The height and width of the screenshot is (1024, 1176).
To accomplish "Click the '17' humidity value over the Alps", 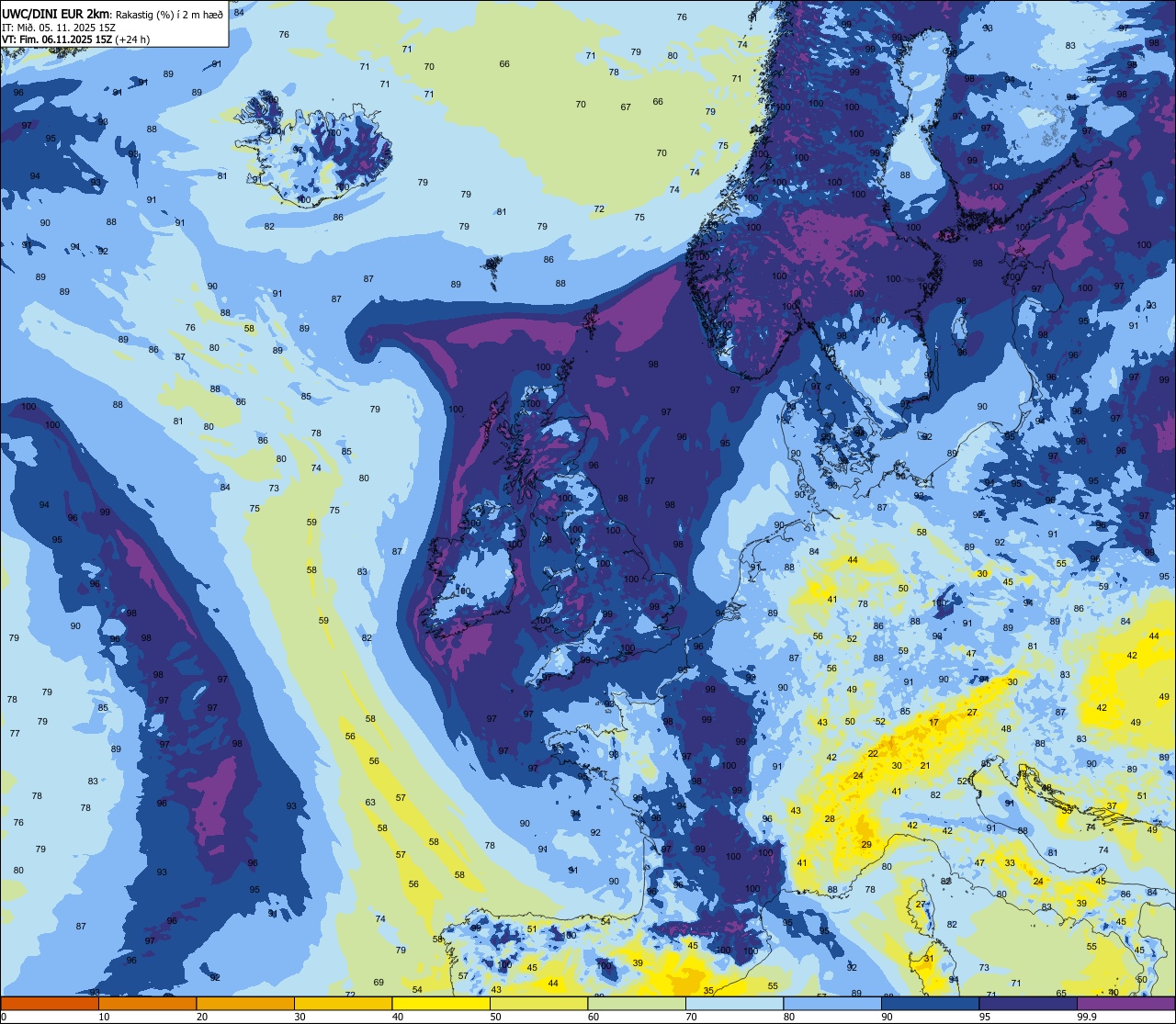I will (x=934, y=723).
